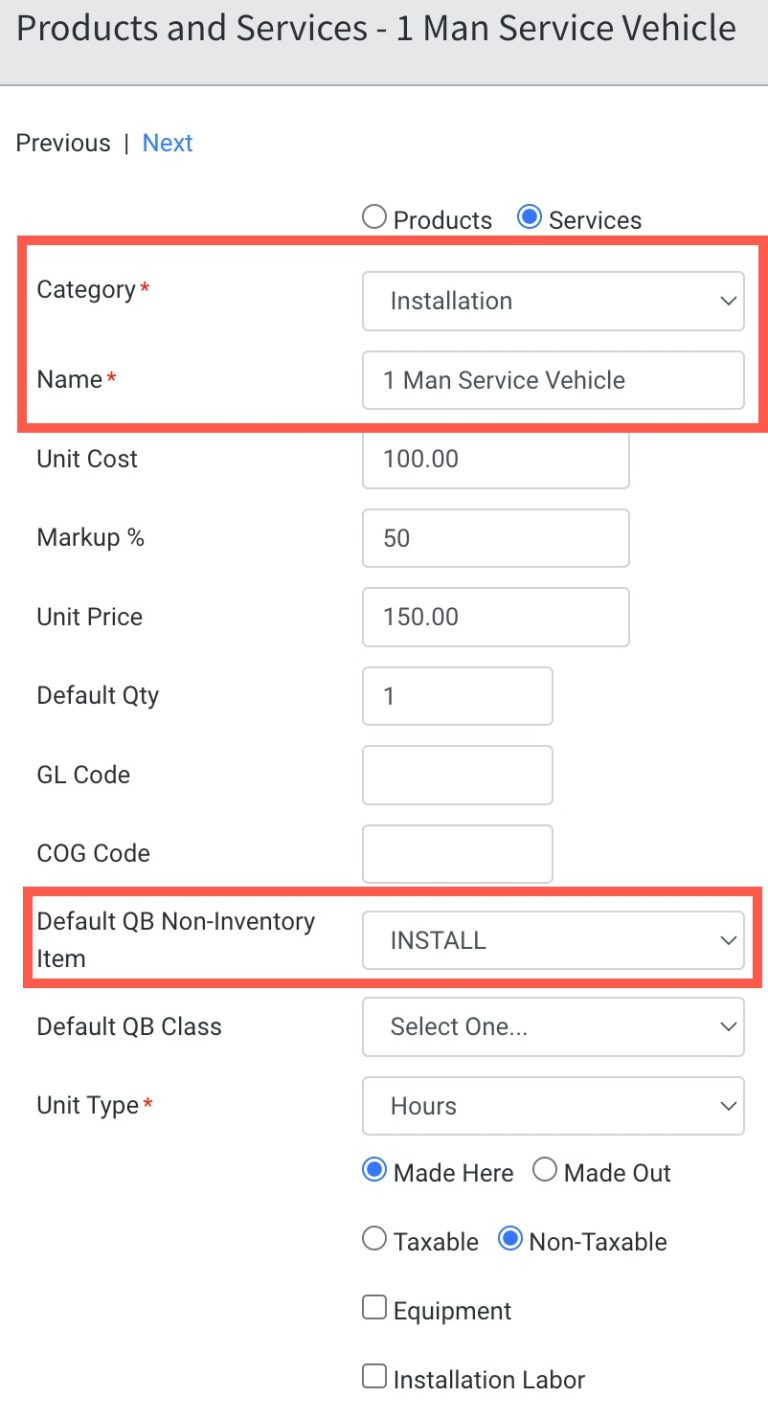The image size is (768, 1419).
Task: Edit the Unit Cost value
Action: tap(495, 459)
